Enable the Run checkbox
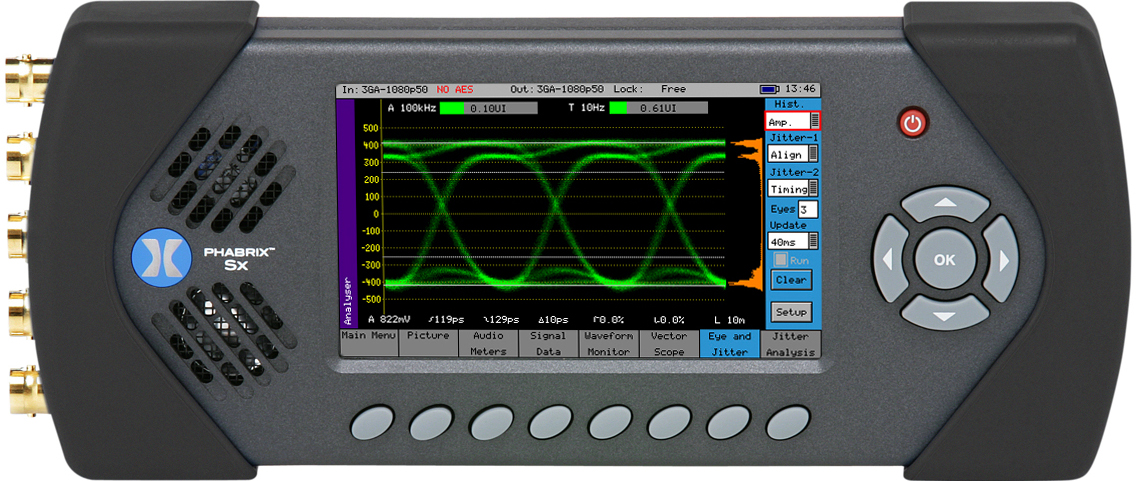The image size is (1138, 481). click(781, 260)
